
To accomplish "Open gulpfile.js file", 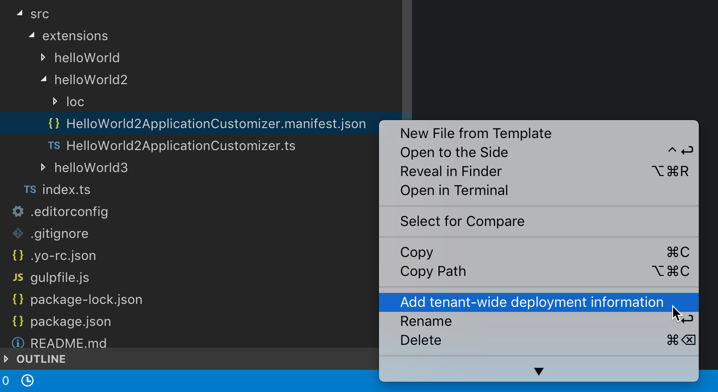I will coord(60,278).
